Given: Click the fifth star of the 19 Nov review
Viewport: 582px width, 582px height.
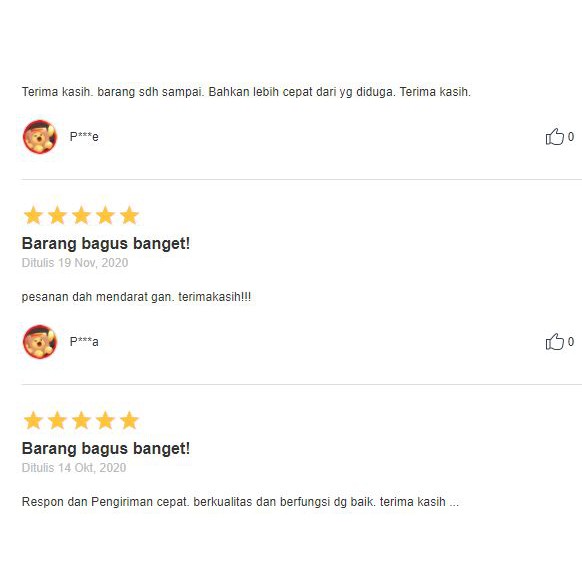Looking at the screenshot, I should coord(129,215).
